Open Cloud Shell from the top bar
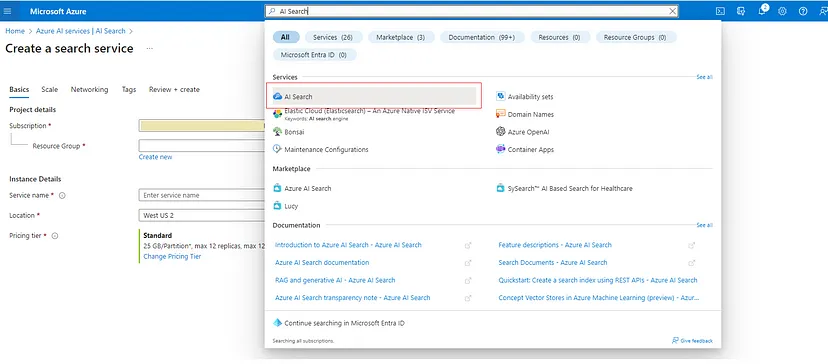Image resolution: width=828 pixels, height=364 pixels. [x=720, y=11]
